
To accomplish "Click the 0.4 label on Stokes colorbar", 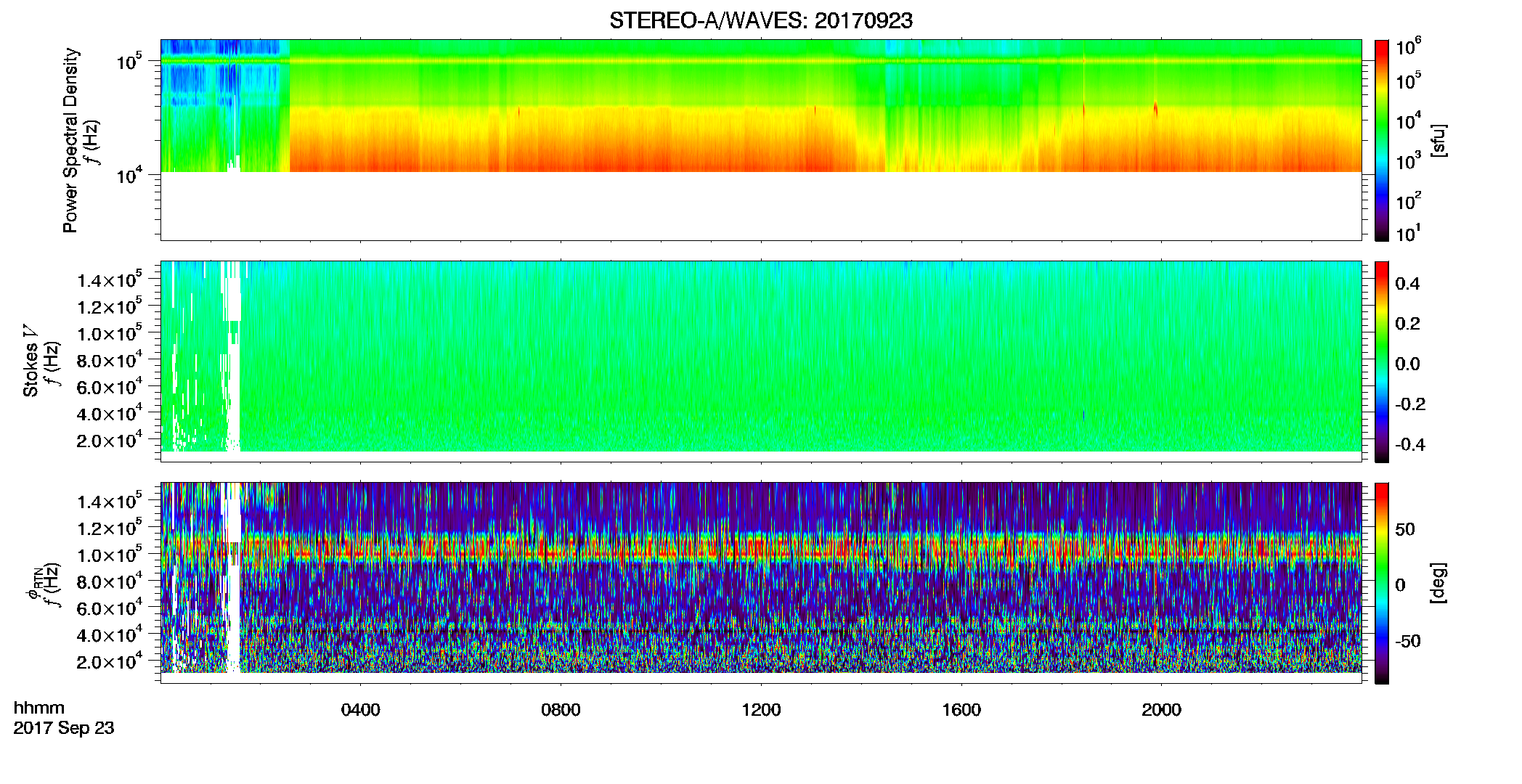I will 1407,284.
